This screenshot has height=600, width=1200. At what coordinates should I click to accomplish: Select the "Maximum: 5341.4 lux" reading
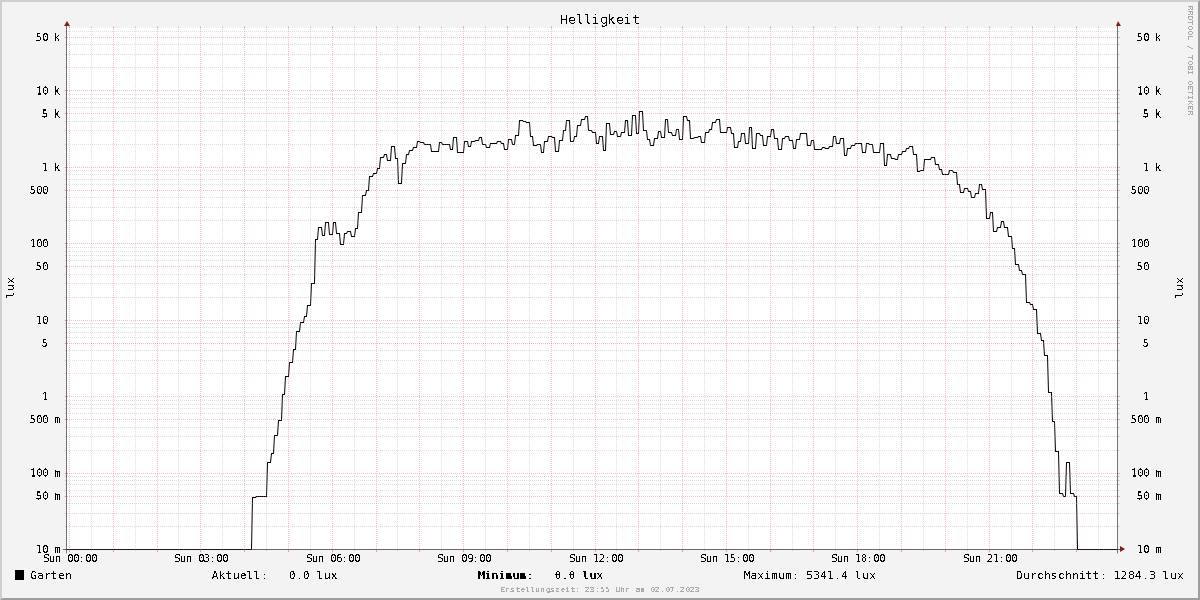(x=809, y=575)
